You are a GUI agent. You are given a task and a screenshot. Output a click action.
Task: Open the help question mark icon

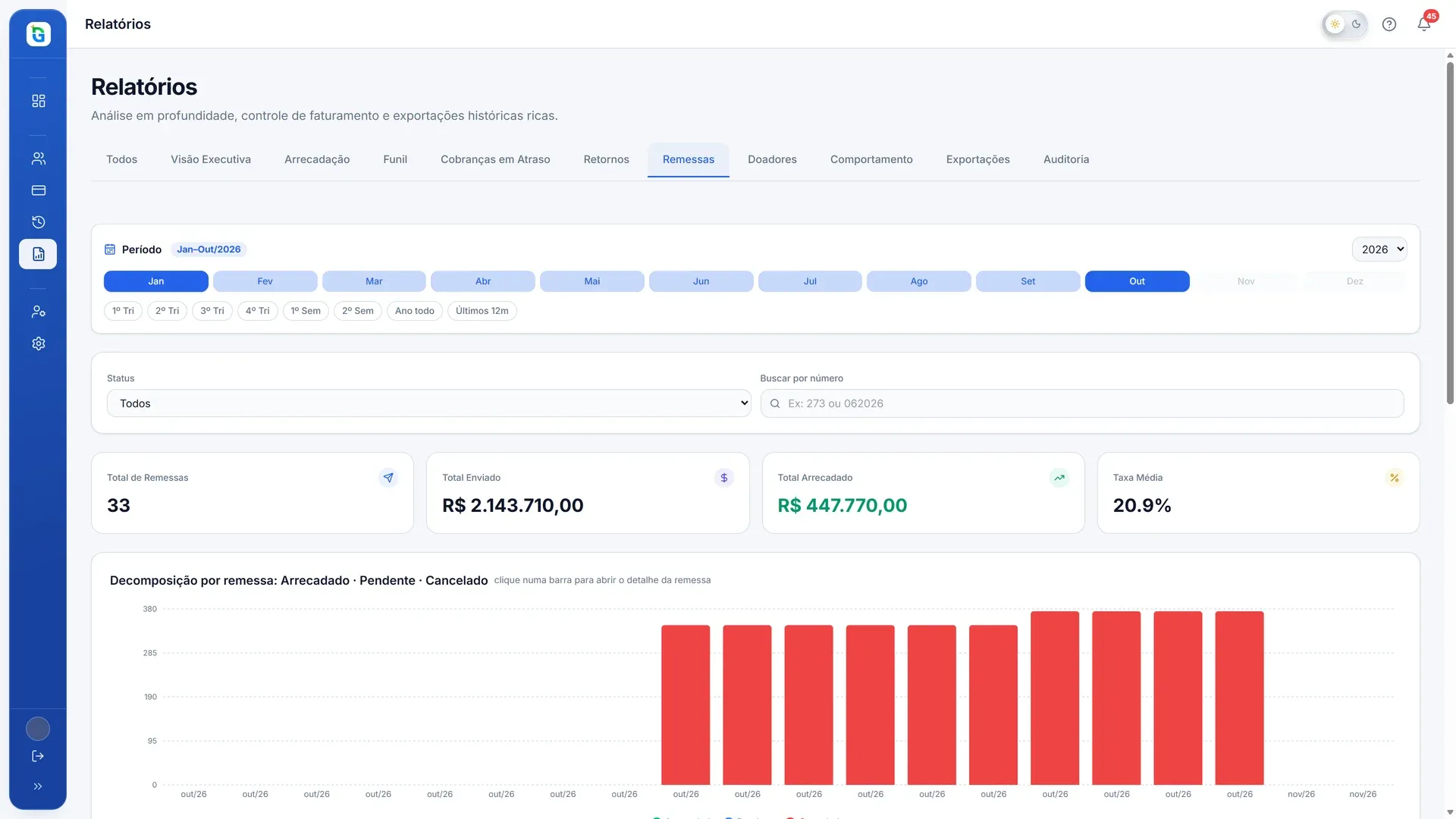(1389, 24)
